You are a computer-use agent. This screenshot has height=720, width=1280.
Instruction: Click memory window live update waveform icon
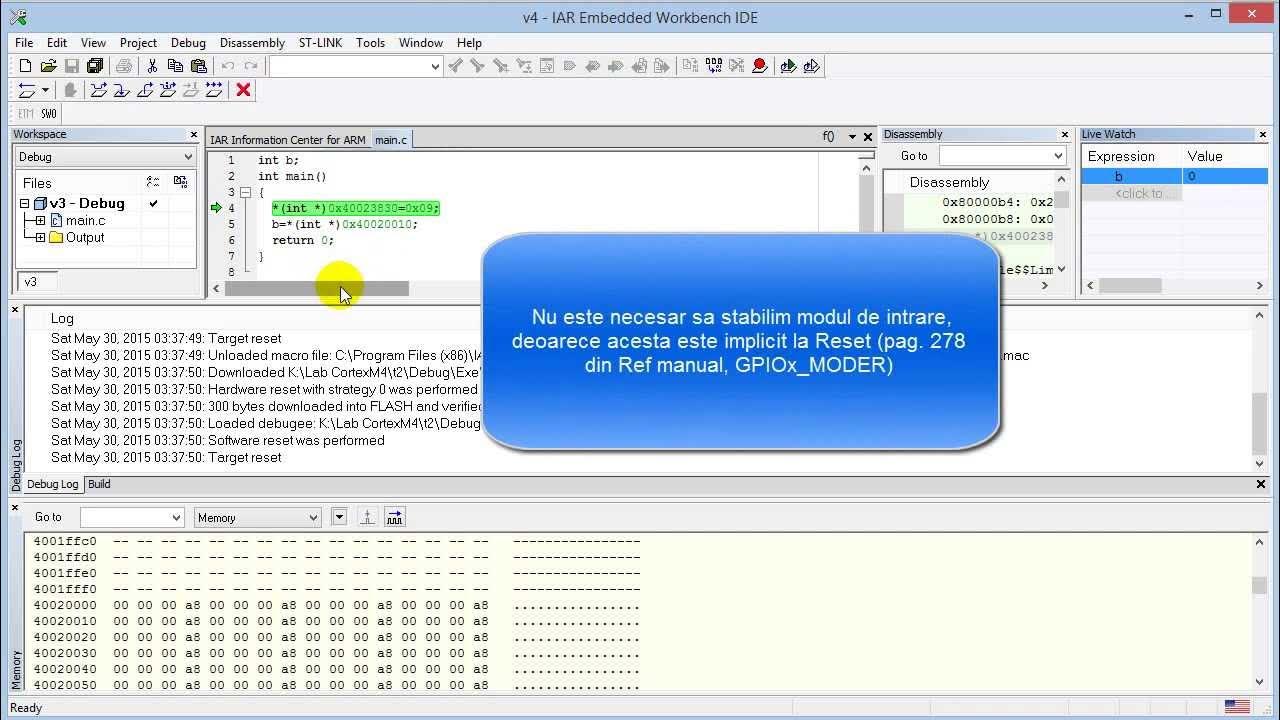[394, 517]
